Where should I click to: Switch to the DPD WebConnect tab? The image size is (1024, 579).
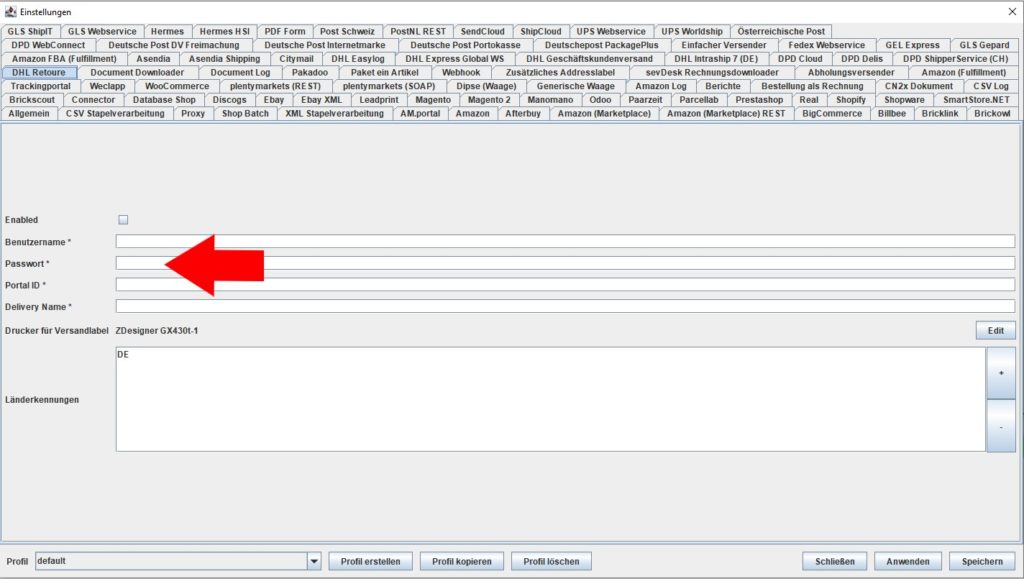(48, 45)
